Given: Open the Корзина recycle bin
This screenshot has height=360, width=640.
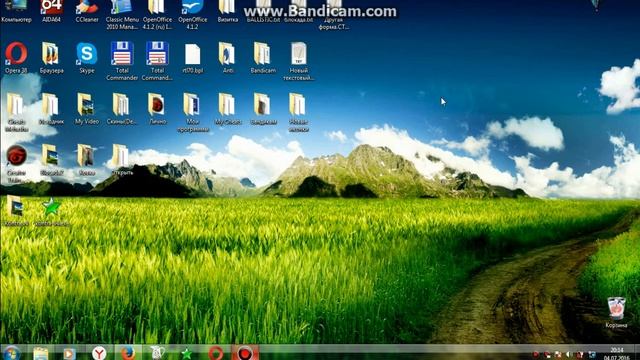Looking at the screenshot, I should click(x=616, y=313).
